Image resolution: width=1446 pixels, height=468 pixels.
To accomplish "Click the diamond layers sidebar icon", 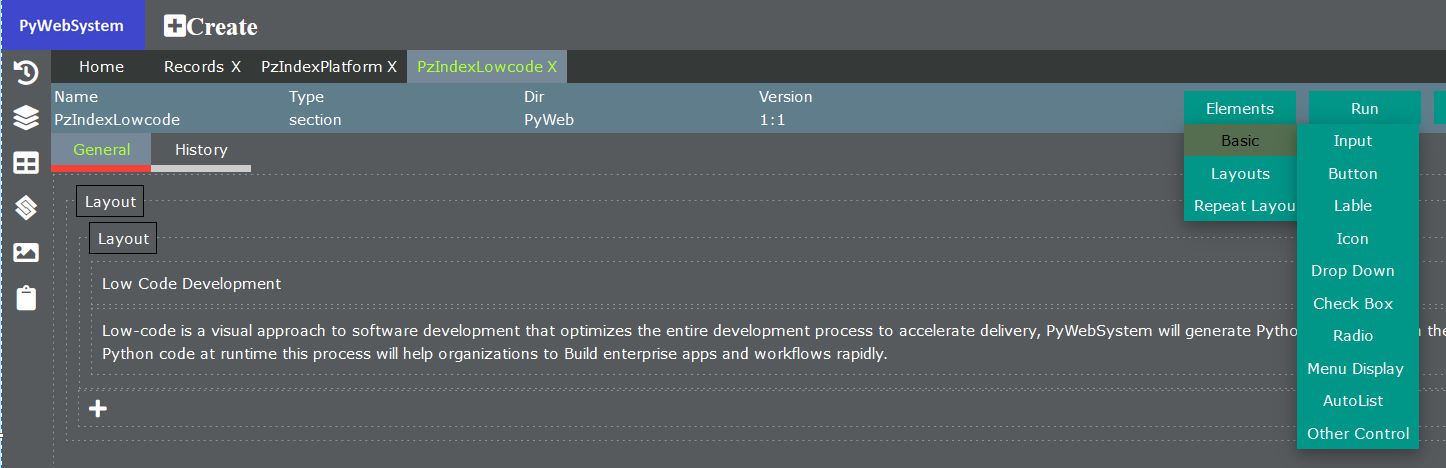I will point(26,208).
